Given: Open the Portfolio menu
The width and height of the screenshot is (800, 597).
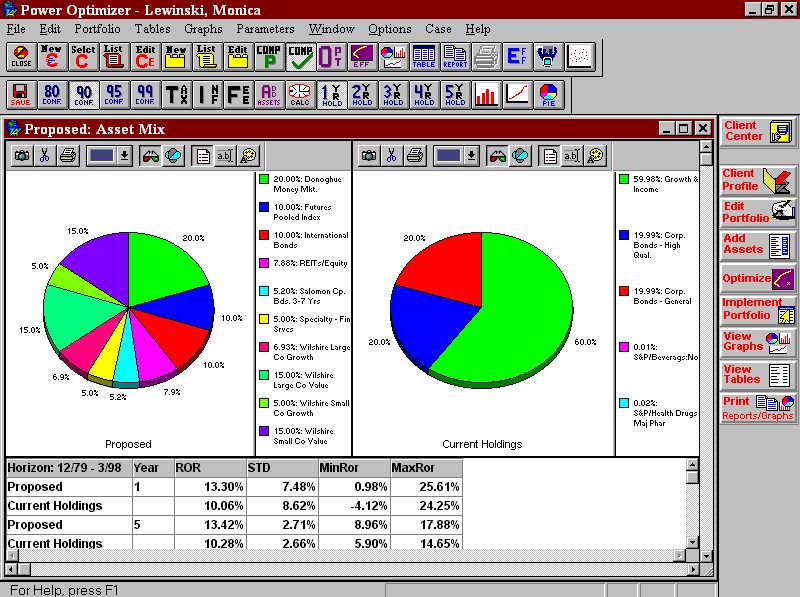Looking at the screenshot, I should (97, 29).
